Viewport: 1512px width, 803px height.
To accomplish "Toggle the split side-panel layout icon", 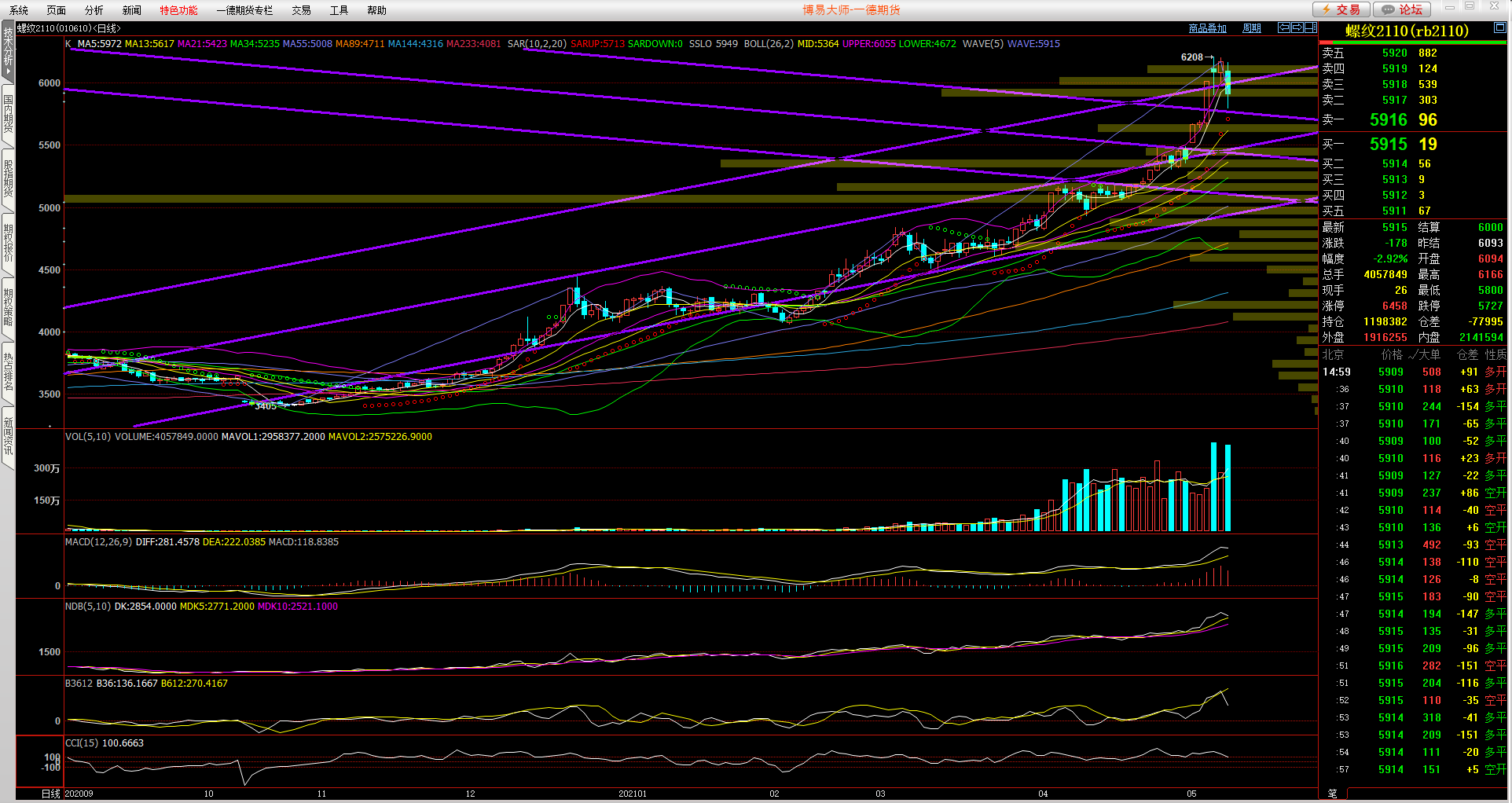I will [x=1311, y=27].
